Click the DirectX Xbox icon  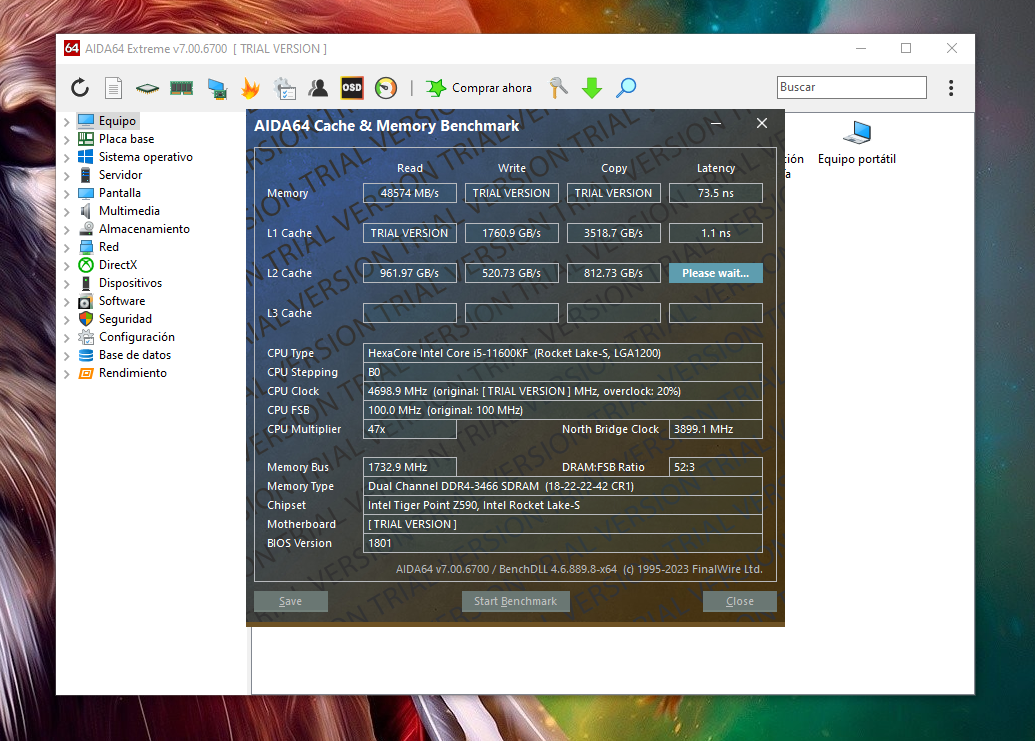click(x=86, y=265)
